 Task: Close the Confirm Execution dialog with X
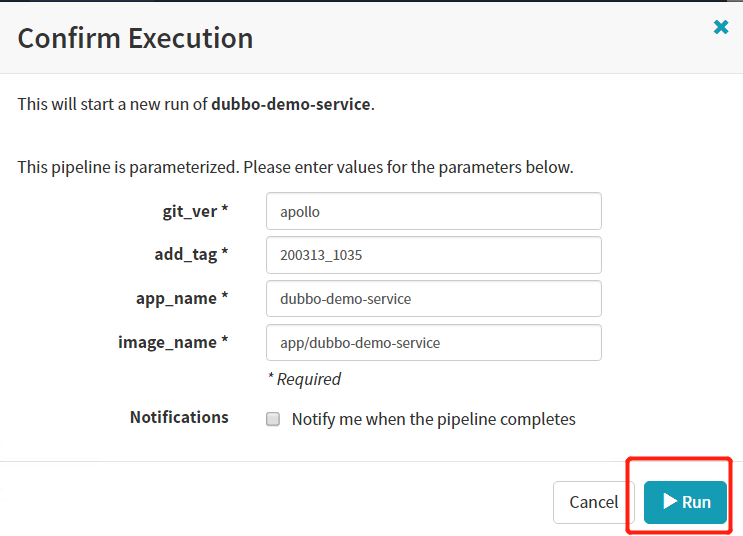pyautogui.click(x=721, y=28)
